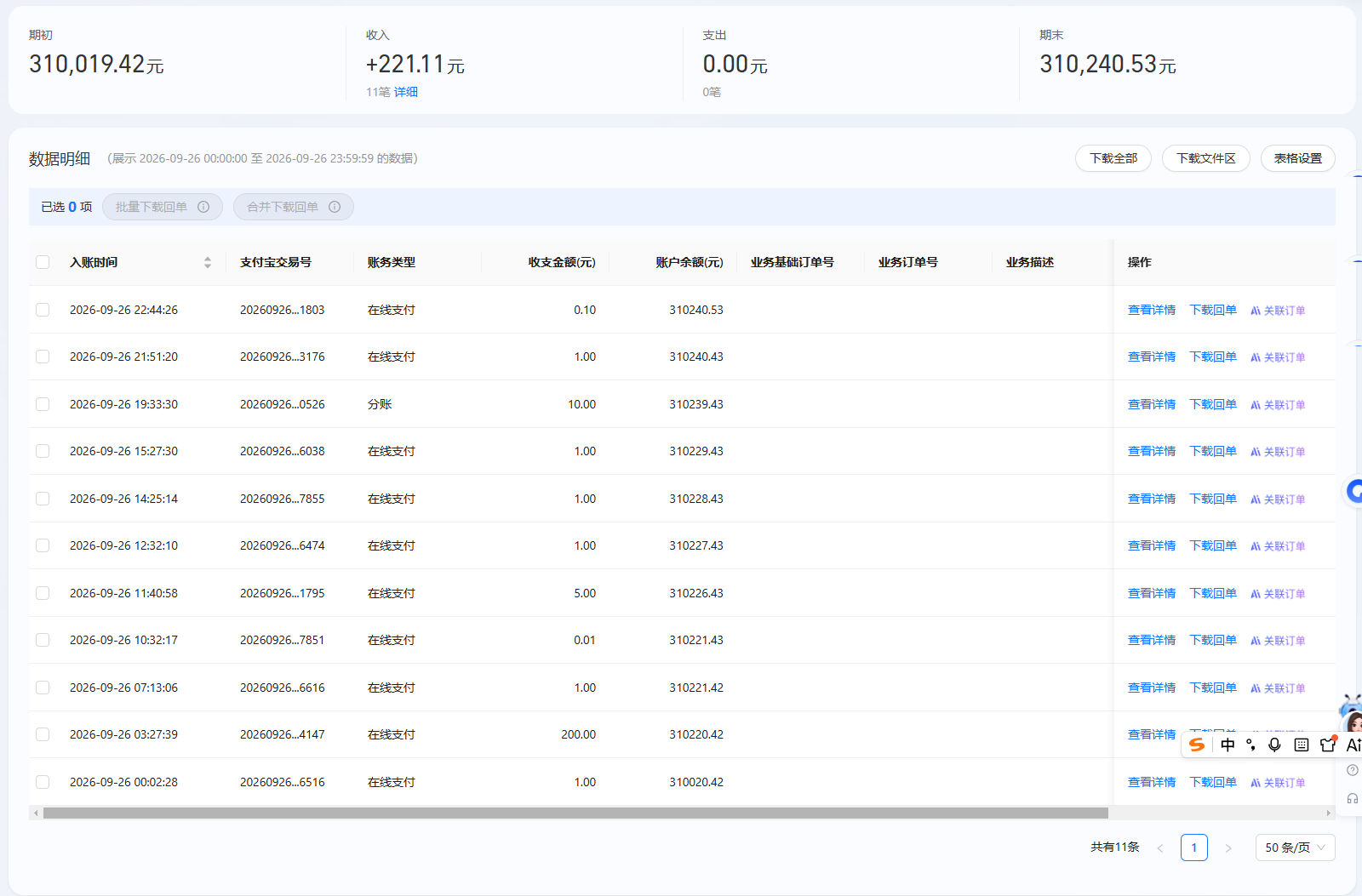Go to the next page arrow
This screenshot has height=896, width=1362.
point(1228,847)
